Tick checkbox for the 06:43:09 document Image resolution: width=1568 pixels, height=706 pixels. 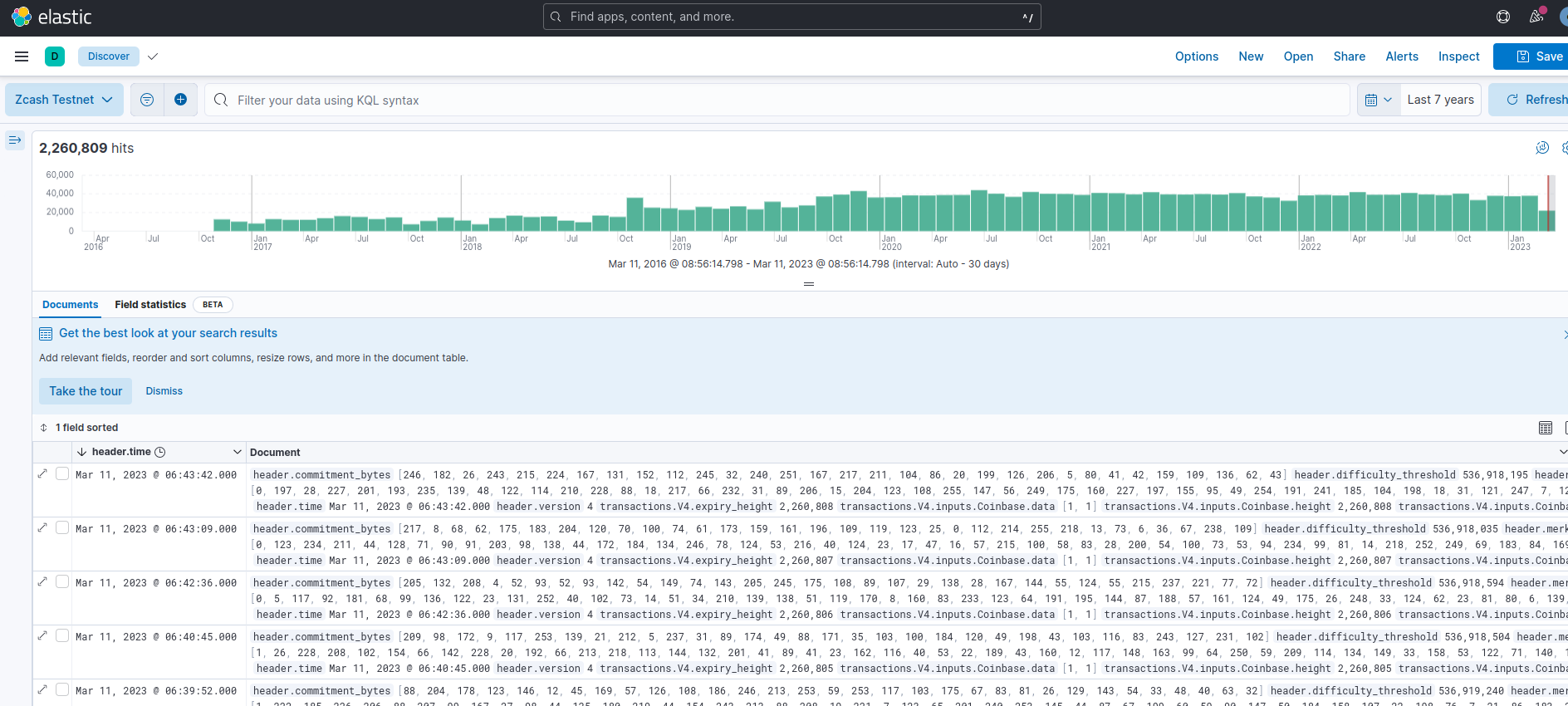coord(62,527)
